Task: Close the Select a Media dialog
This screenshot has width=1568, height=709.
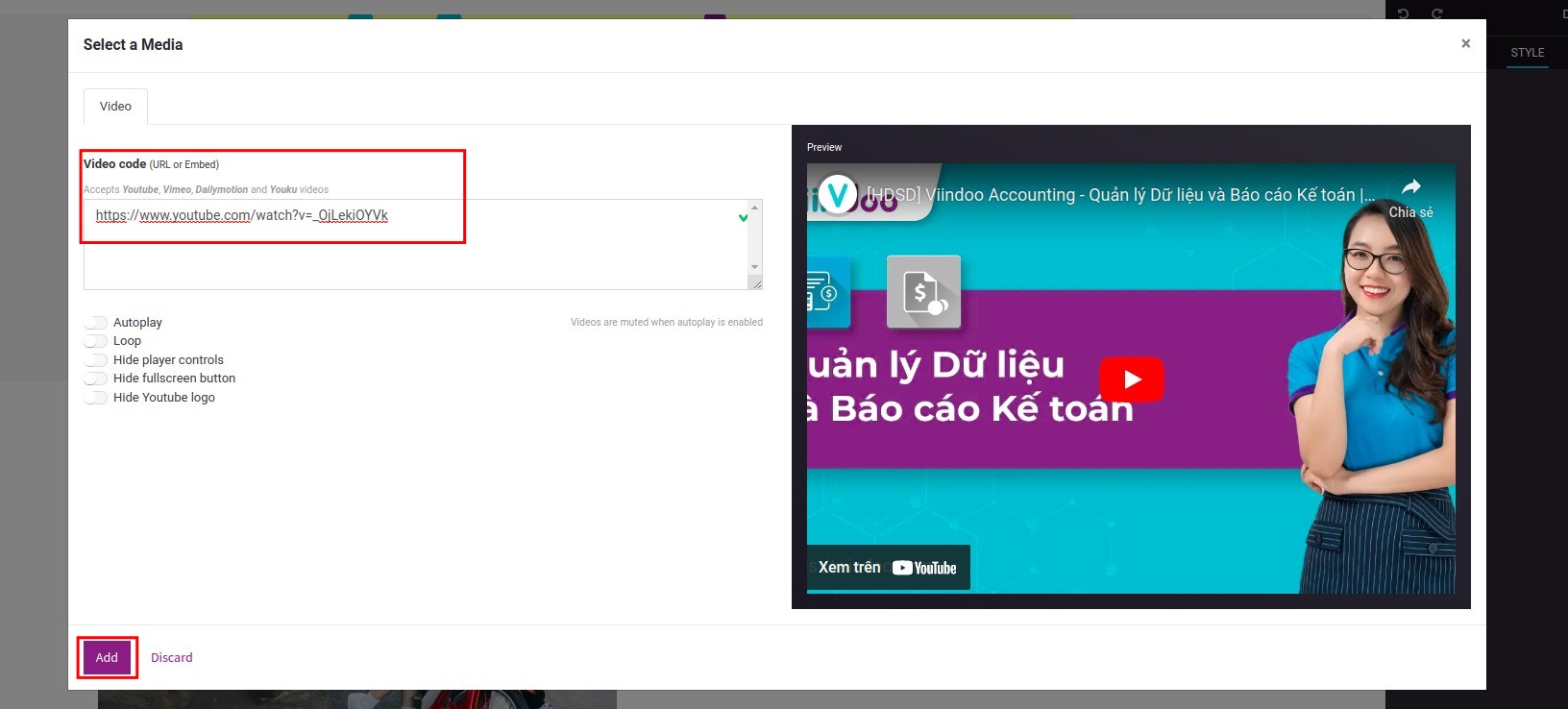Action: click(1465, 43)
